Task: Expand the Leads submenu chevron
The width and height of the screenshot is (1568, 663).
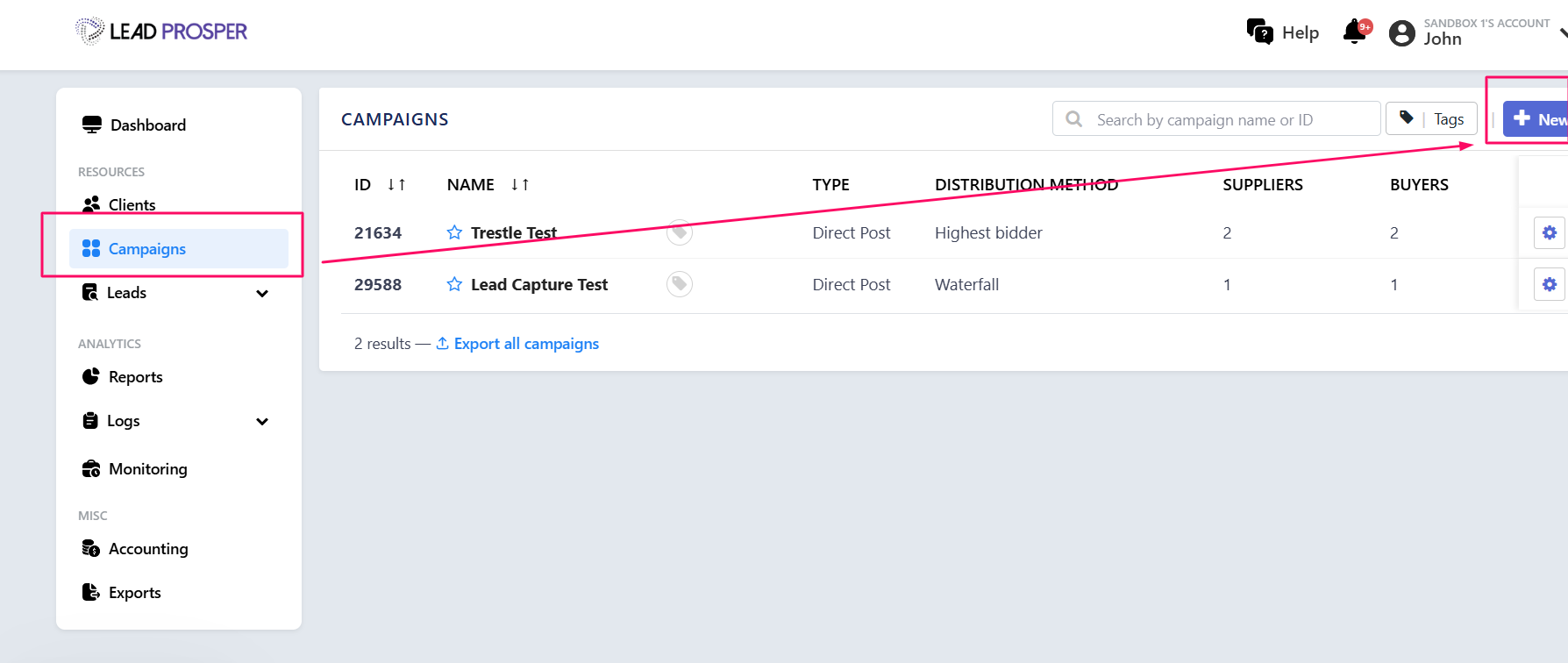Action: pos(262,293)
